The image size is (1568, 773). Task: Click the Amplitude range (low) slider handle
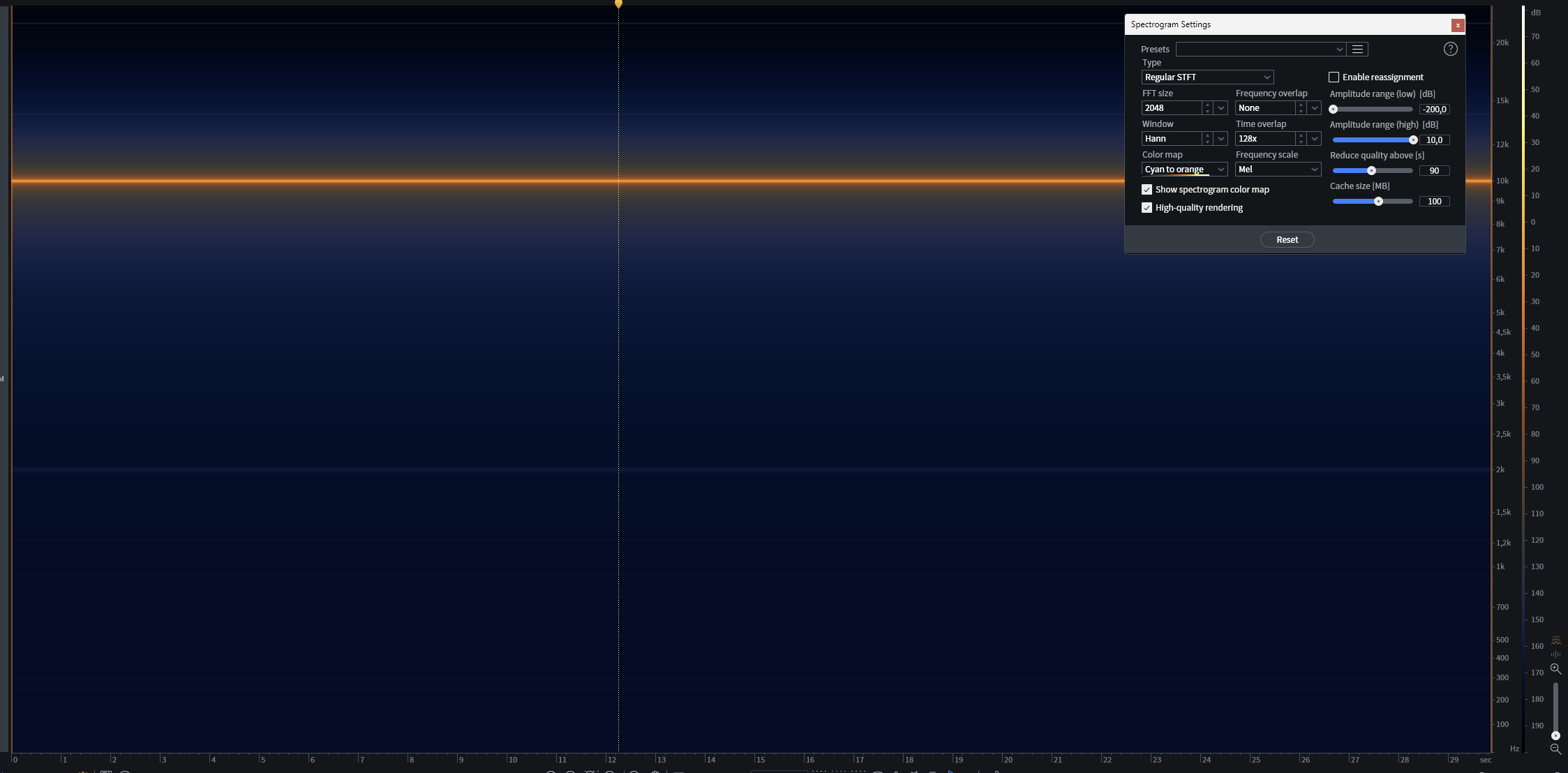point(1333,110)
